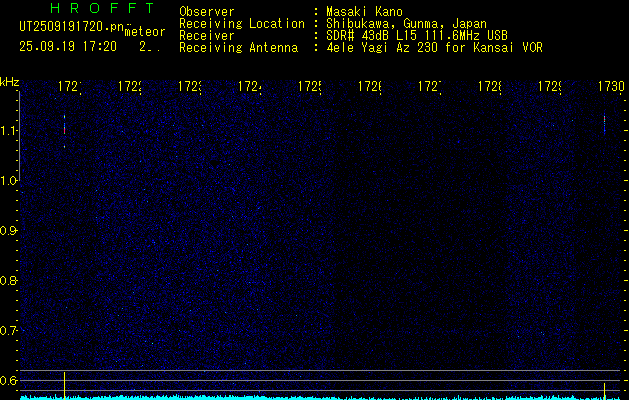The width and height of the screenshot is (629, 400).
Task: Click the Receiving Antenna label
Action: point(238,48)
